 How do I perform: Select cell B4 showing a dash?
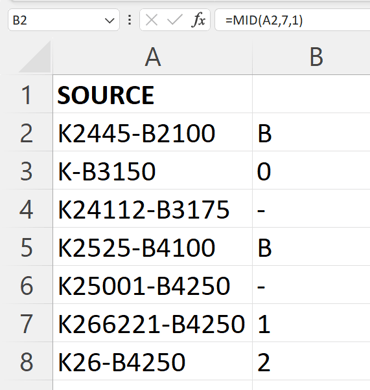(x=311, y=209)
